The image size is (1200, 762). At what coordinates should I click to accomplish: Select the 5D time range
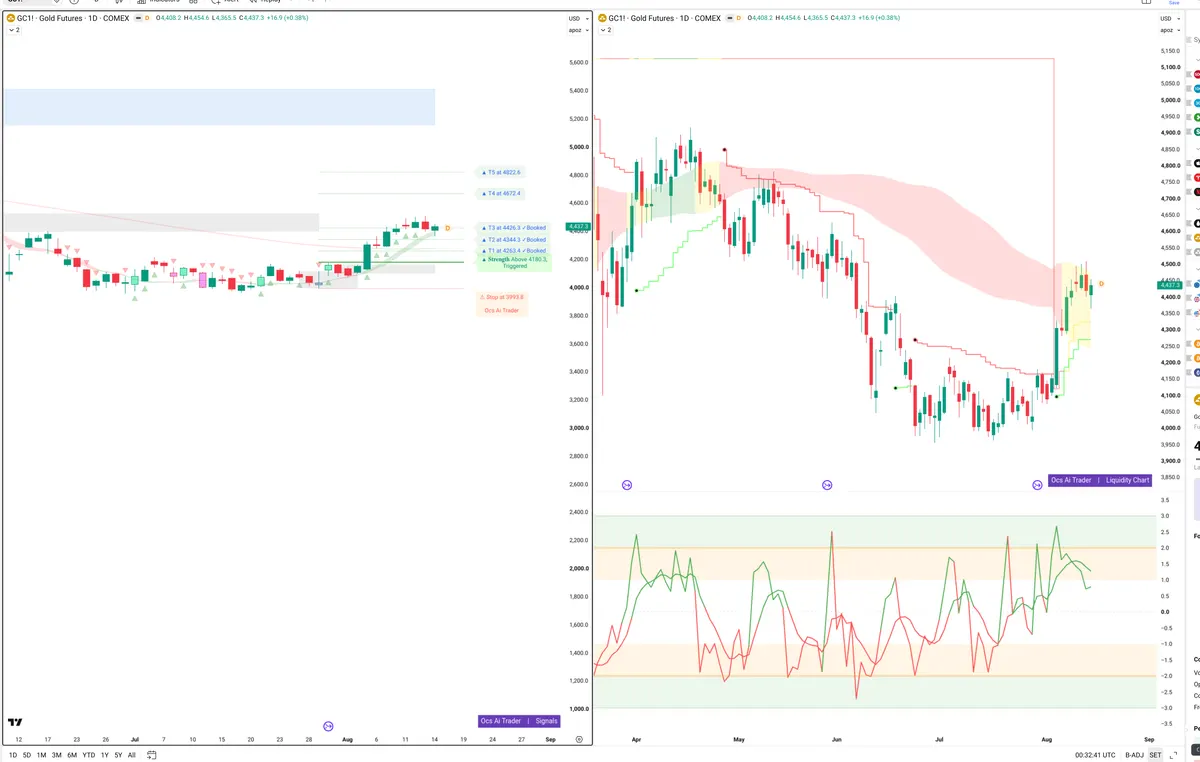27,755
